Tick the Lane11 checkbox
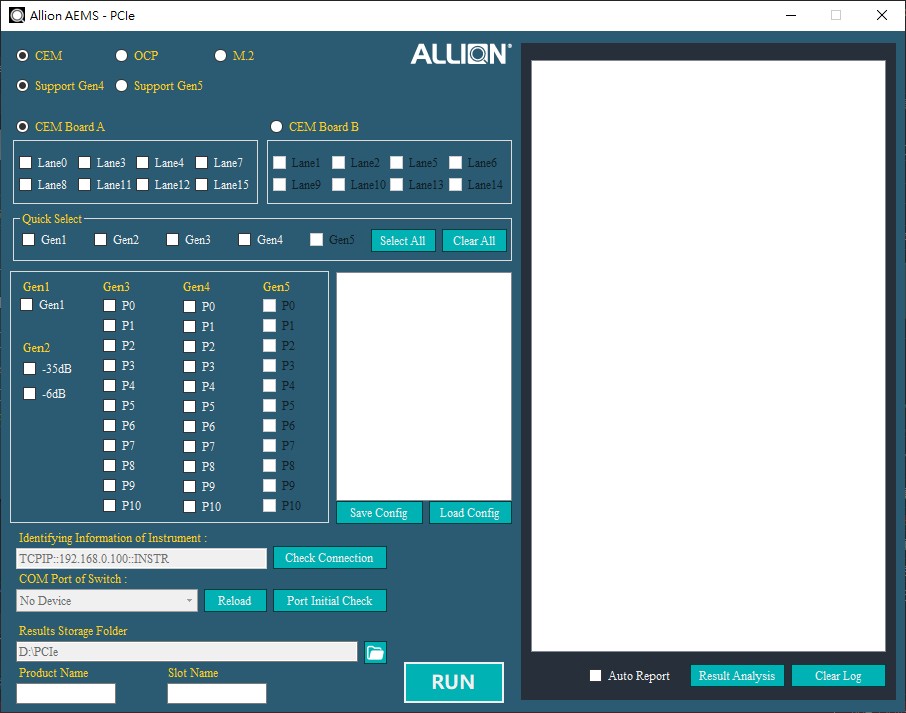The image size is (906, 713). tap(84, 184)
